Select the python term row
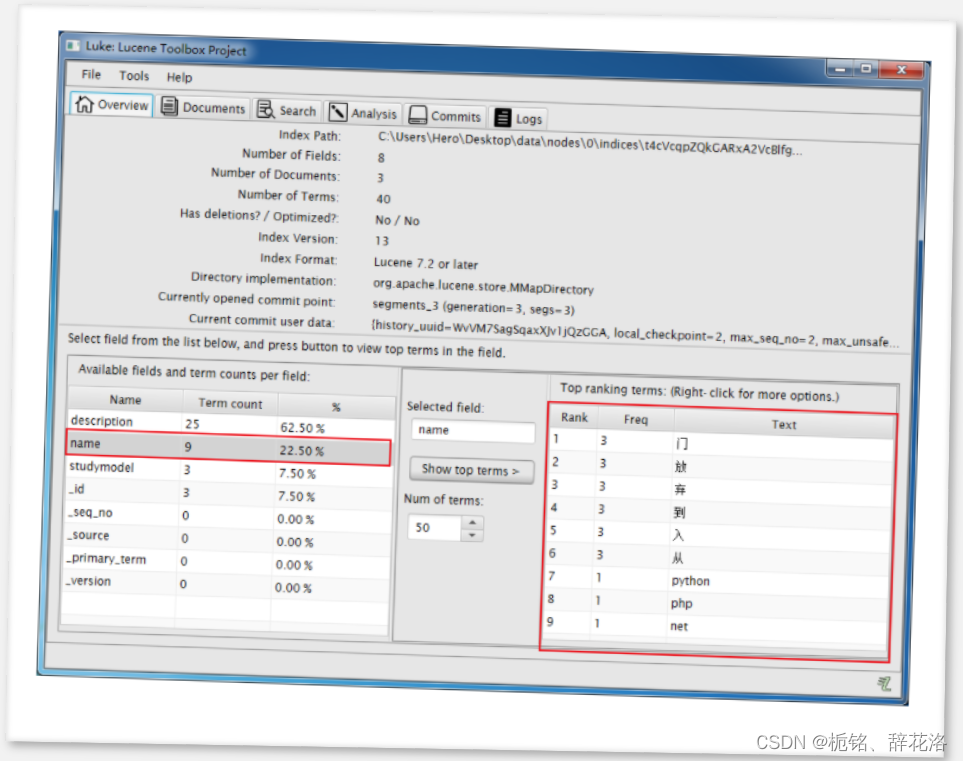The width and height of the screenshot is (963, 761). 719,579
